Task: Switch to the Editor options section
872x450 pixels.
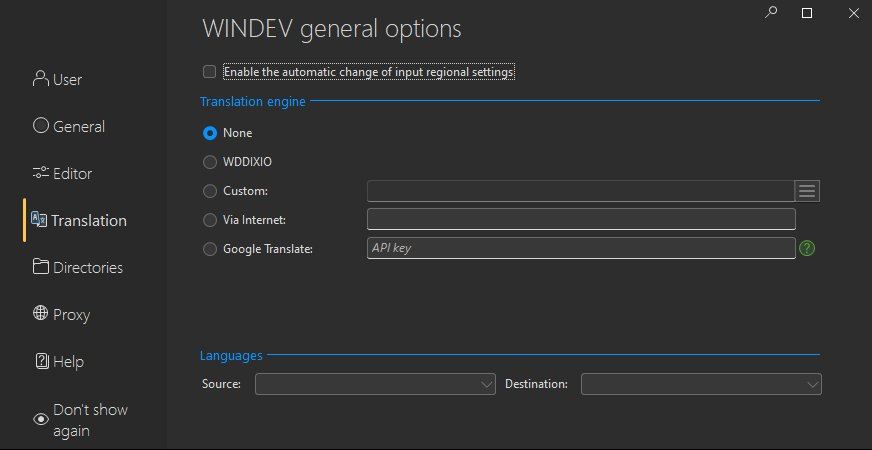Action: click(62, 173)
